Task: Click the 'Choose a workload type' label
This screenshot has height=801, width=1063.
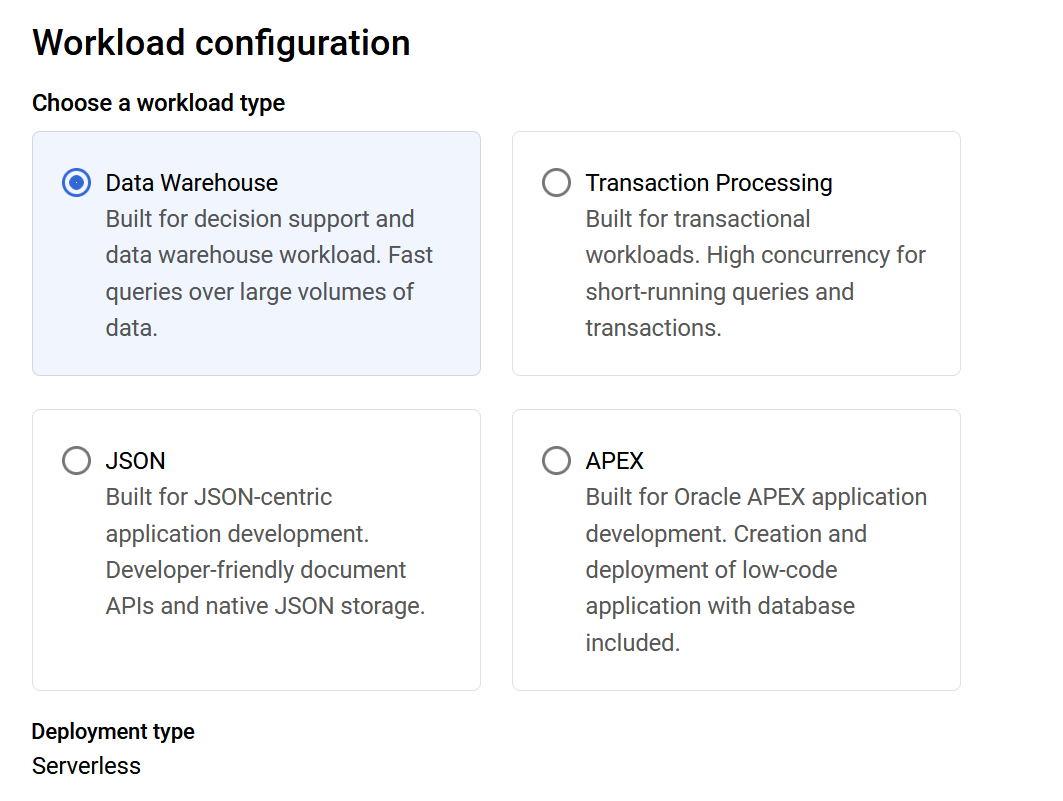Action: (x=159, y=103)
